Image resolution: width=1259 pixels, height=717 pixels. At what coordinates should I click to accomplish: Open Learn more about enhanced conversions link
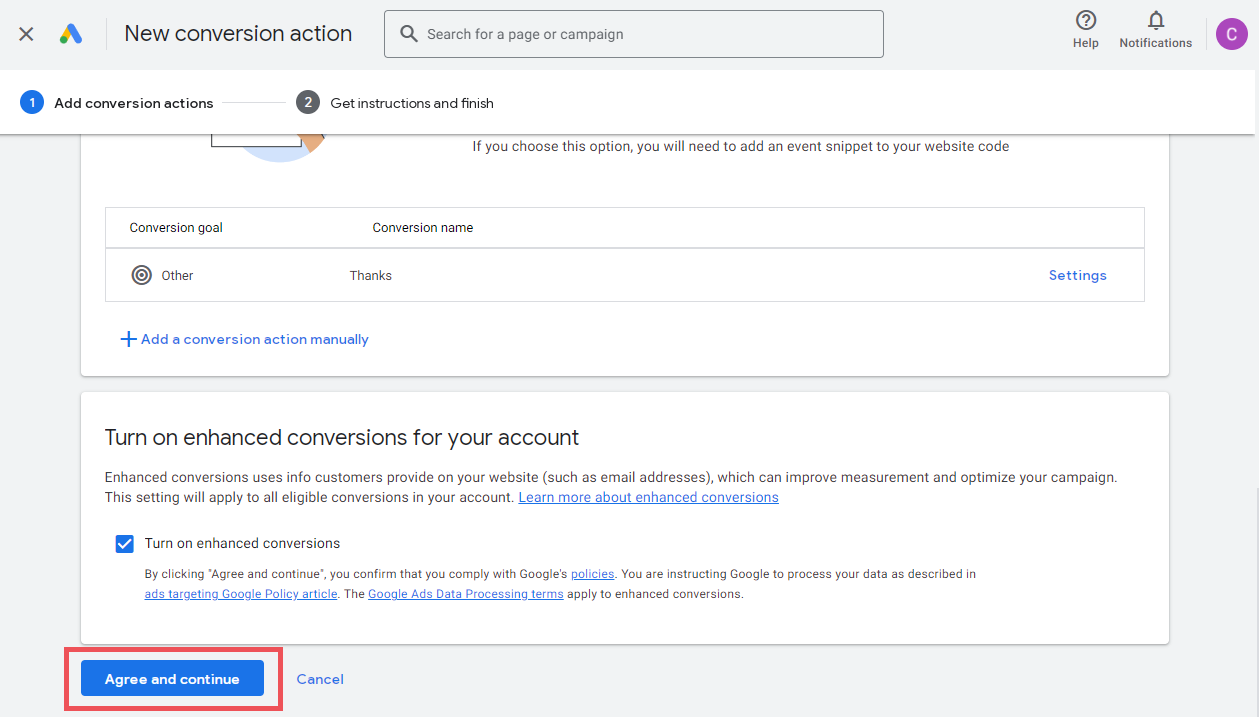coord(648,497)
